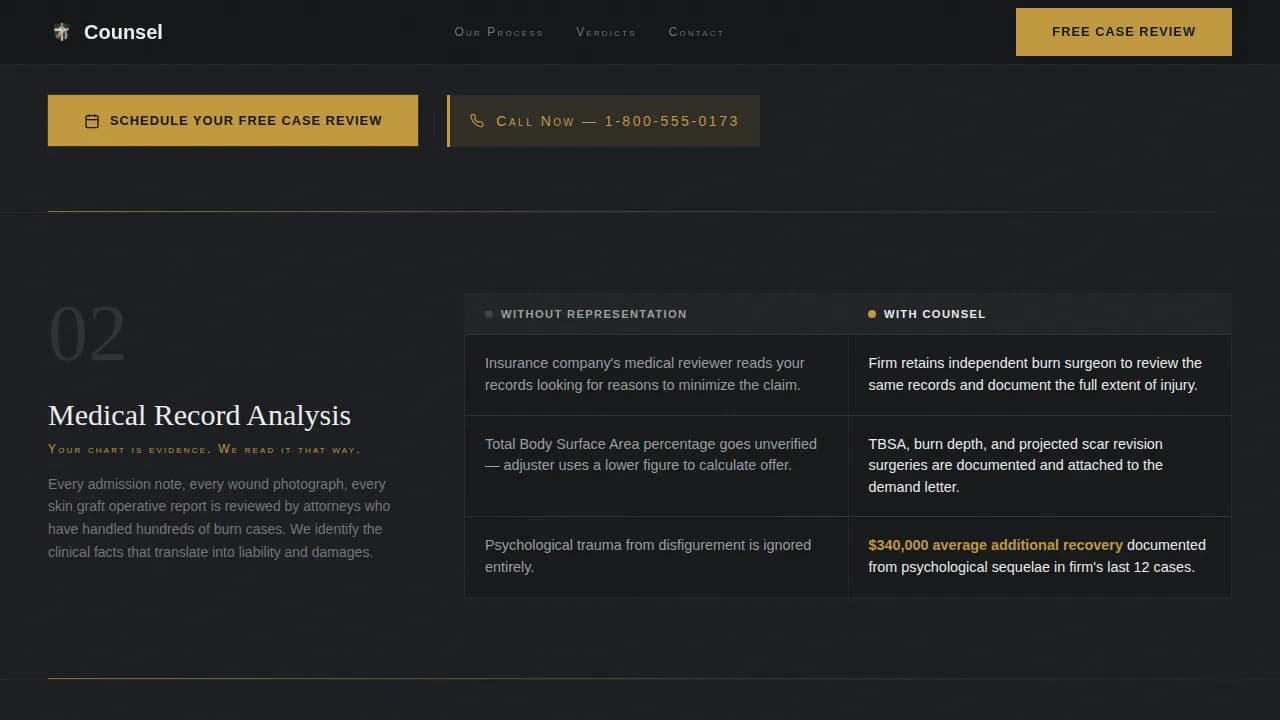Click the $340,000 average additional recovery link
This screenshot has height=720, width=1280.
pyautogui.click(x=995, y=545)
